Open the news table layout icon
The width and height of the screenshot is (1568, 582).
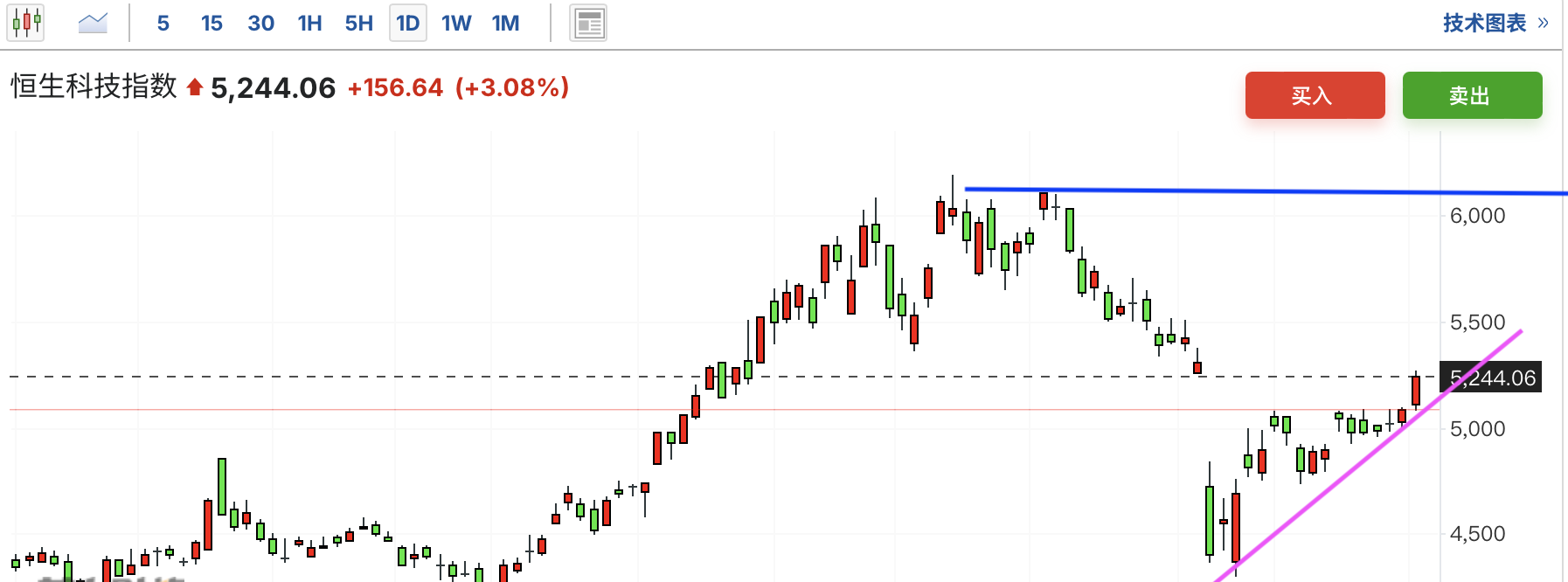point(589,23)
